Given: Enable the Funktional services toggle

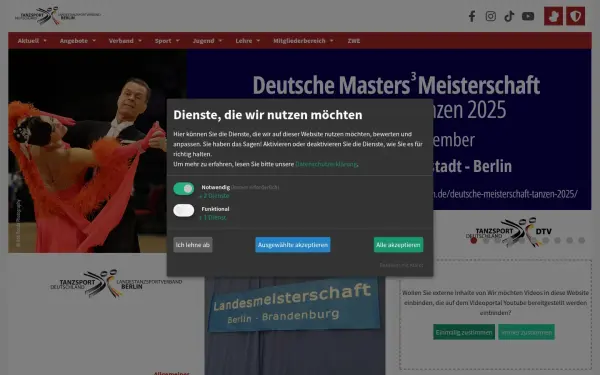Looking at the screenshot, I should 184,210.
